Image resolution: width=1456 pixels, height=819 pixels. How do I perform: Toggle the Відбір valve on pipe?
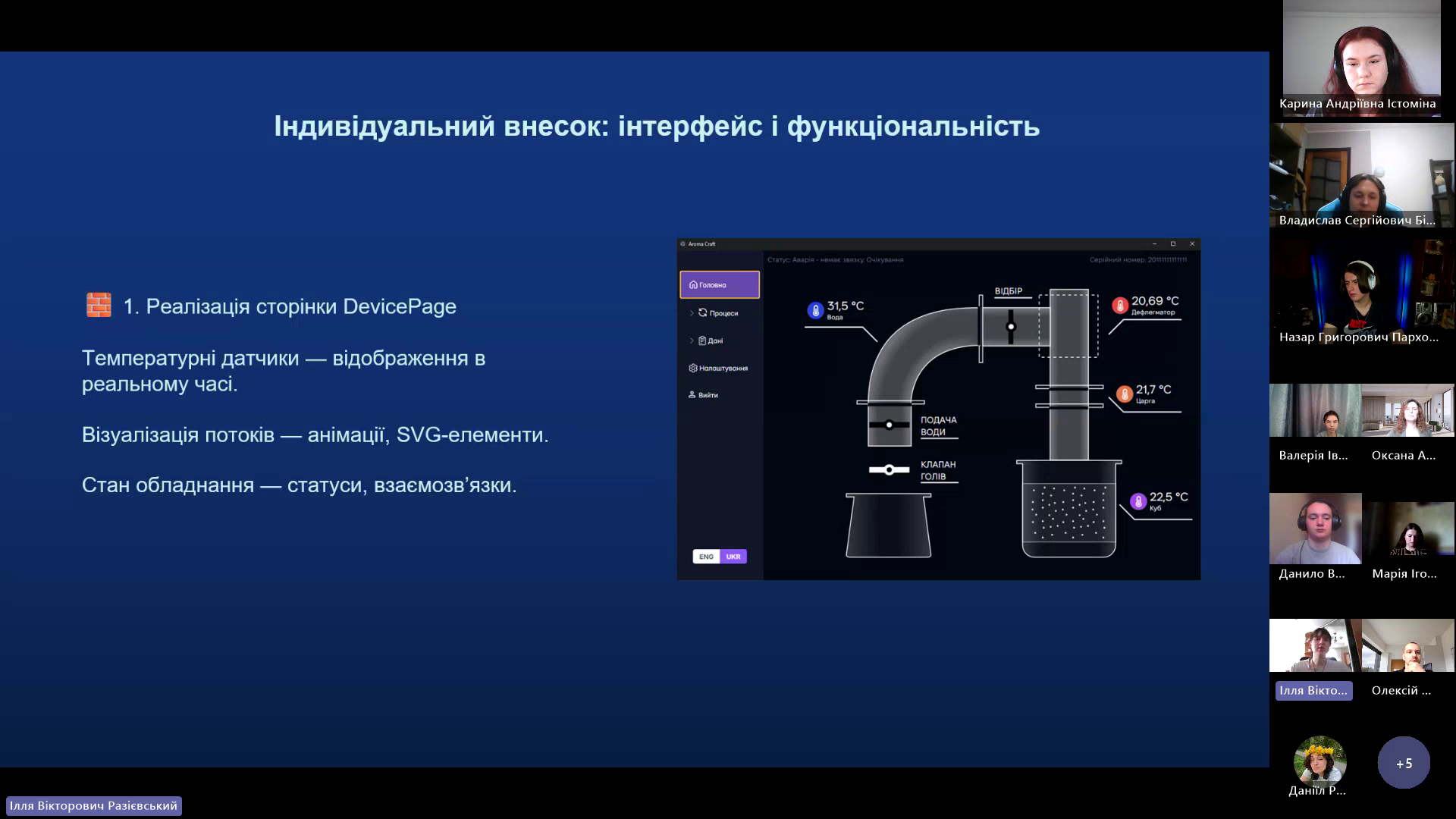pyautogui.click(x=1011, y=327)
